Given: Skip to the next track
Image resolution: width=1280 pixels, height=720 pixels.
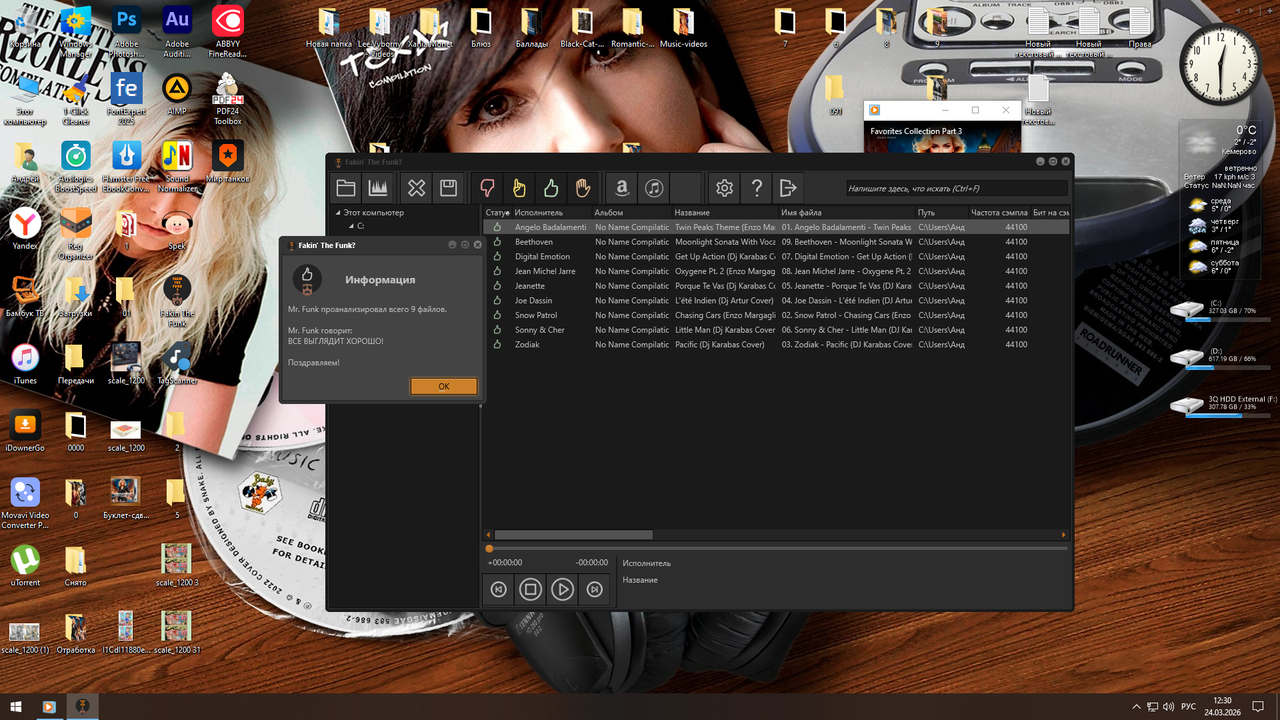Looking at the screenshot, I should 595,590.
